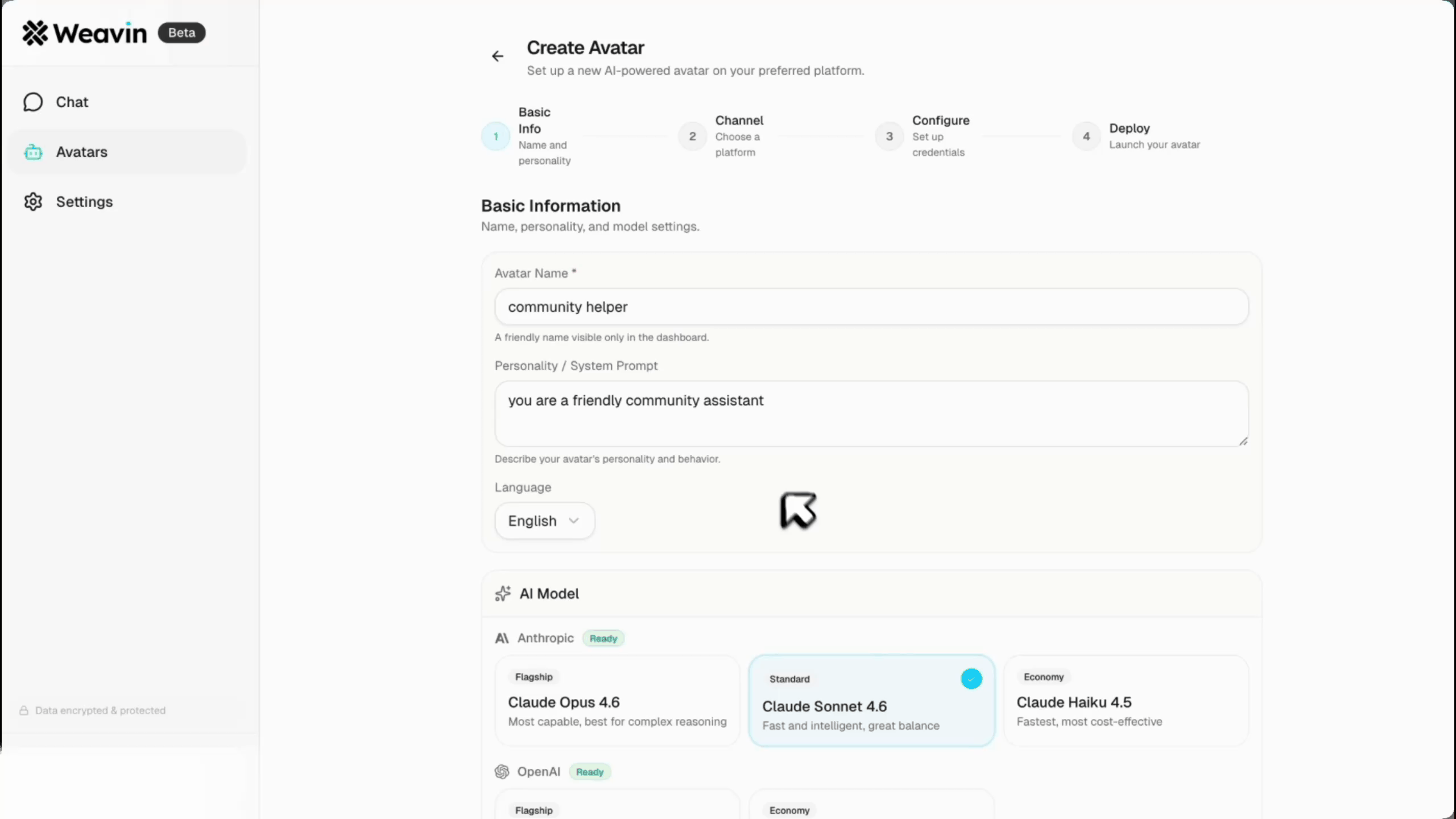Viewport: 1456px width, 819px height.
Task: Click 'A friendly name visible only in the dashboard.'
Action: 602,337
